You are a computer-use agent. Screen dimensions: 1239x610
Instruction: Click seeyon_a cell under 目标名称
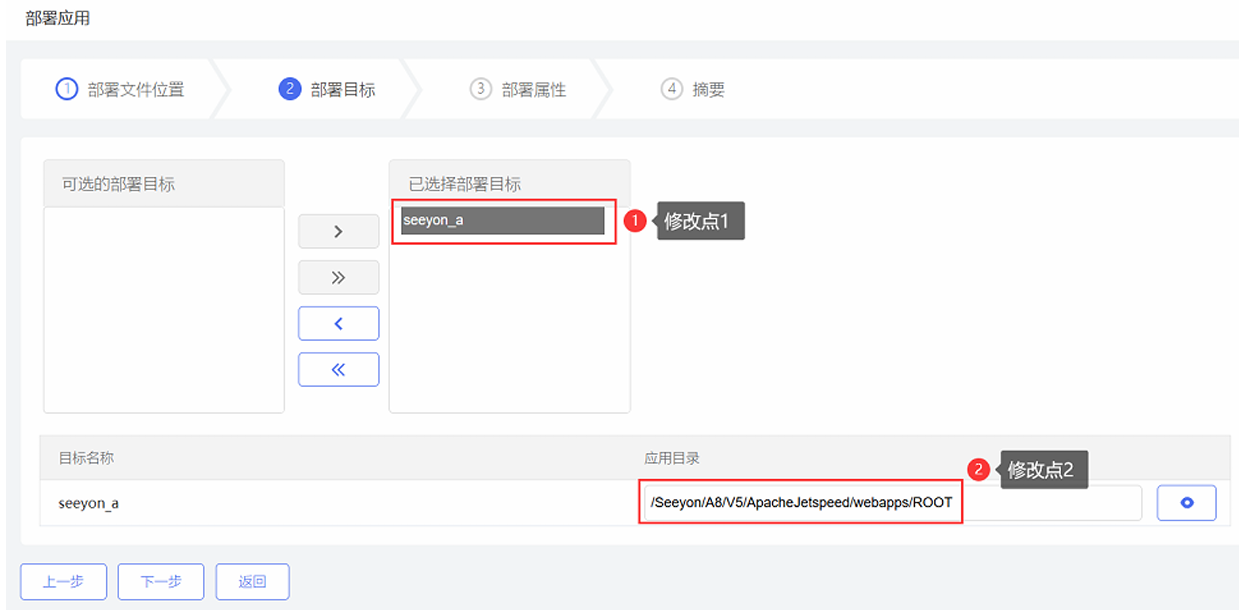click(x=89, y=503)
